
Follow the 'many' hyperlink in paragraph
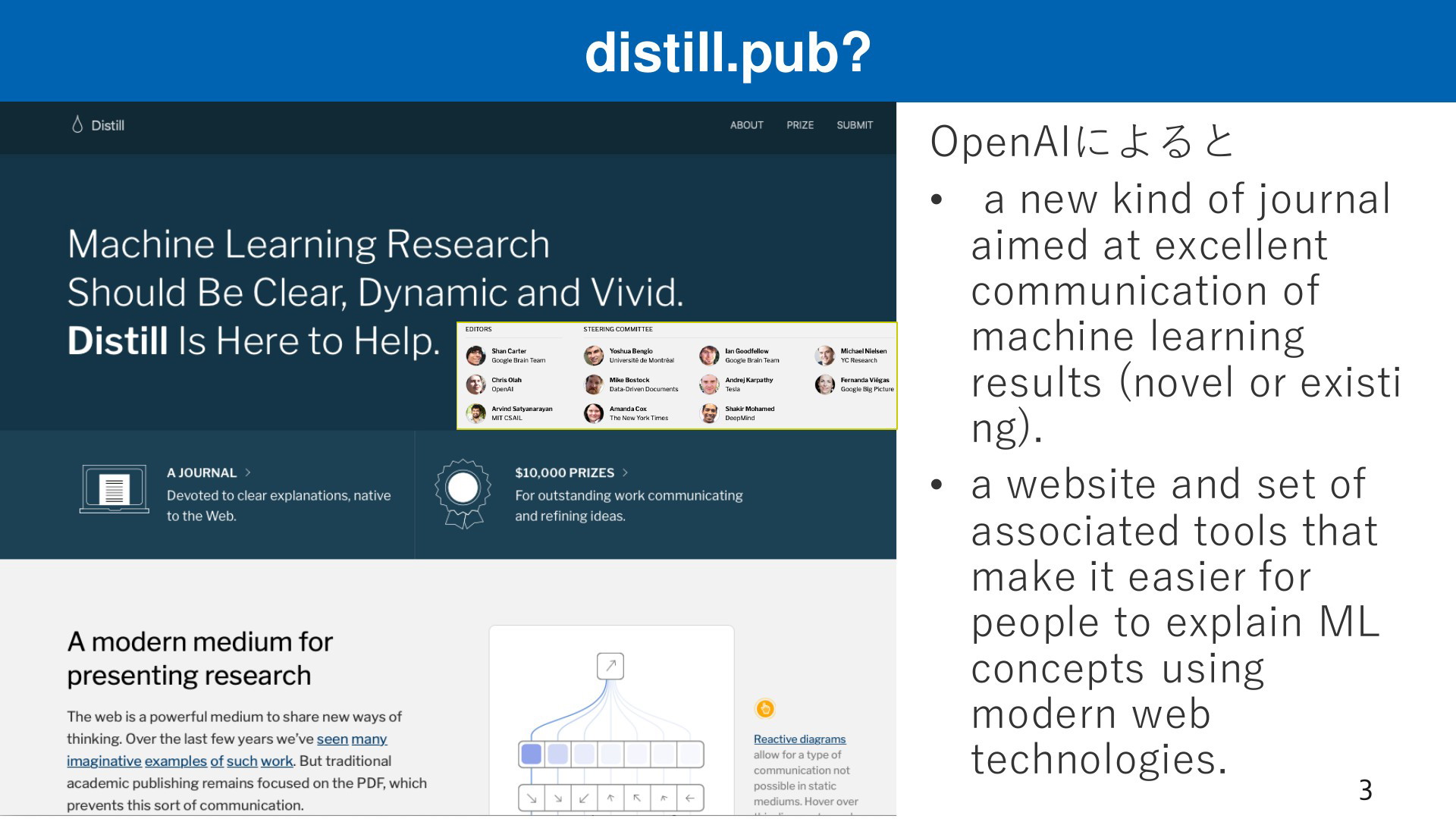pyautogui.click(x=369, y=739)
